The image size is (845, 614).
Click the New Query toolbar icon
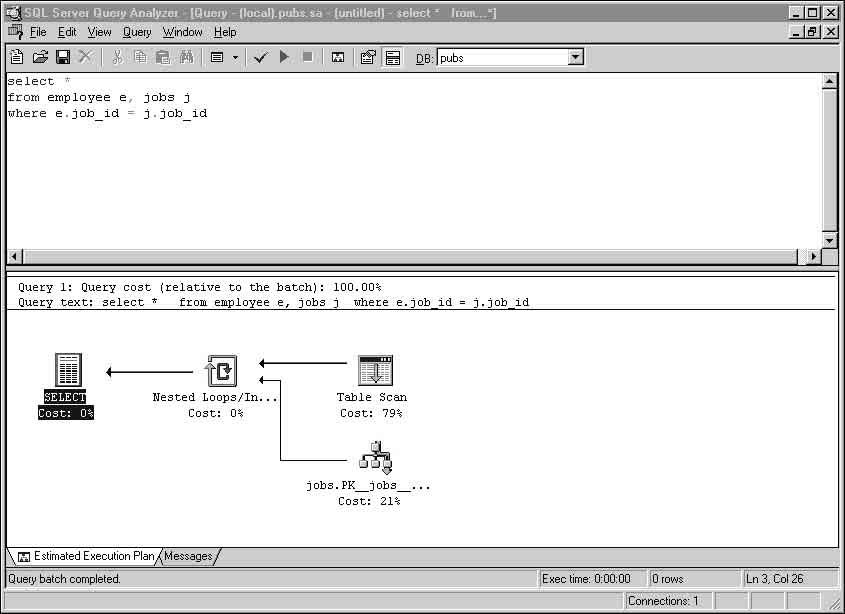(x=17, y=57)
